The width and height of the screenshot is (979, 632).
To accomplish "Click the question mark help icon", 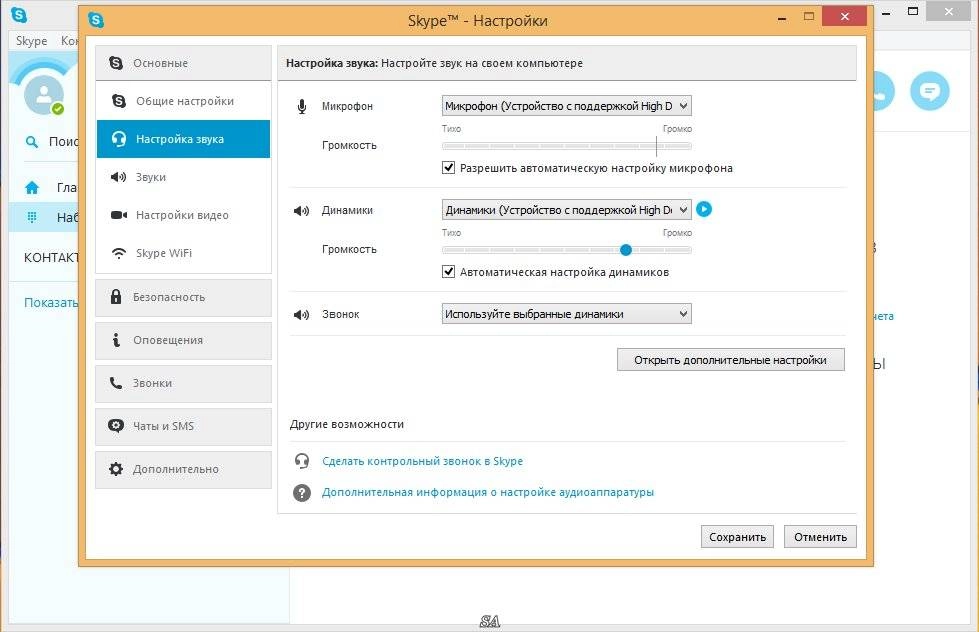I will (x=302, y=493).
